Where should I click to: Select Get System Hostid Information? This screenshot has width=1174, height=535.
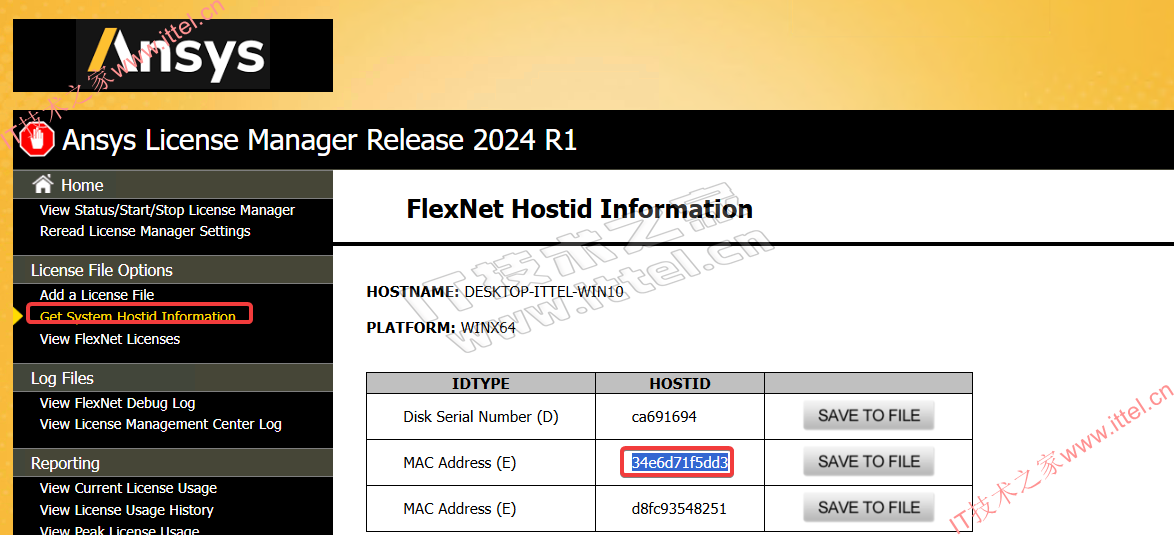pyautogui.click(x=138, y=317)
